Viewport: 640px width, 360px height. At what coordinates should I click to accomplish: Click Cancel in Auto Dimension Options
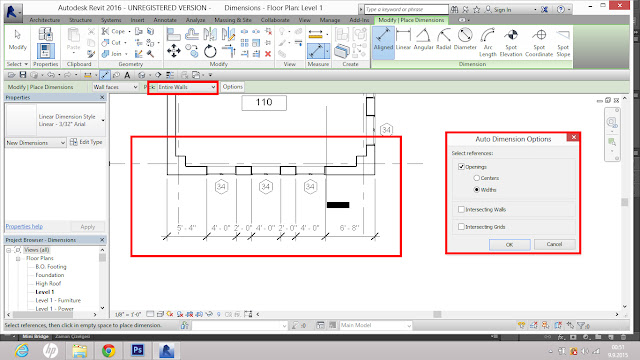(554, 244)
